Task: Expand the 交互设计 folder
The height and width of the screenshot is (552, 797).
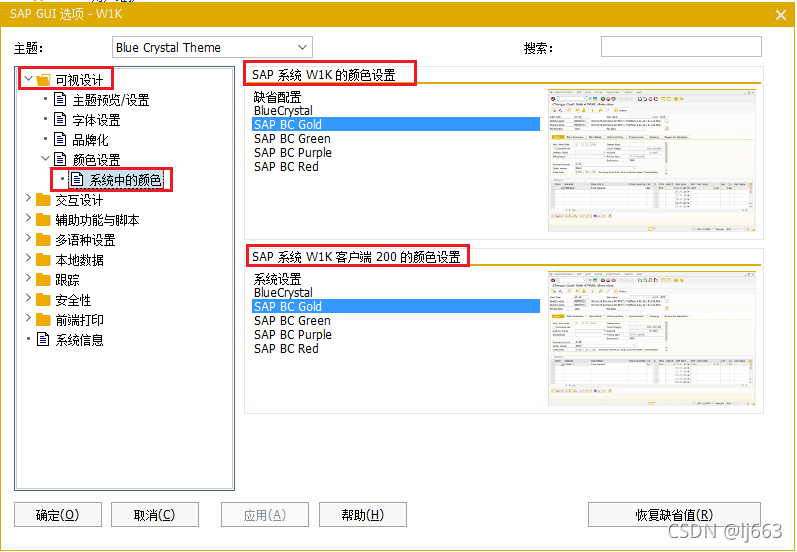Action: 28,199
